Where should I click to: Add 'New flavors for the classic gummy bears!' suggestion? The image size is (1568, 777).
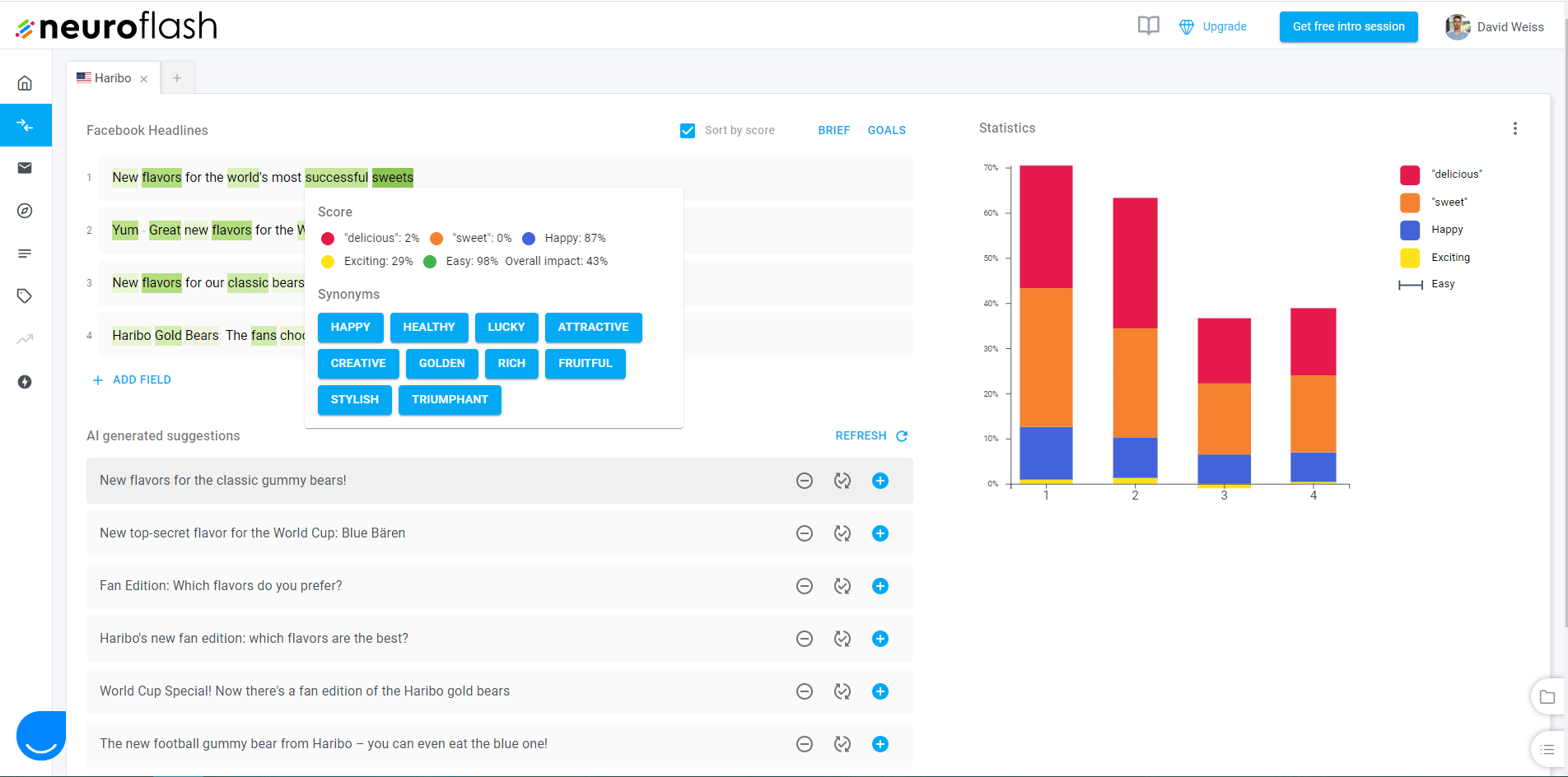pyautogui.click(x=880, y=481)
